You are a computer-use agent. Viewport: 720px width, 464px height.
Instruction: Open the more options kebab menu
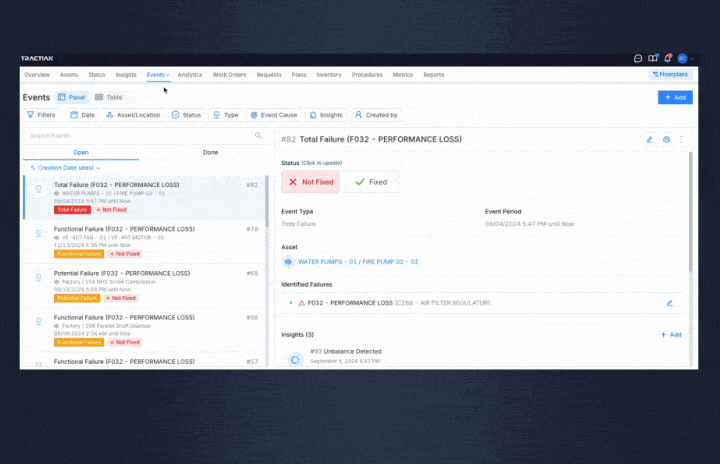point(681,139)
